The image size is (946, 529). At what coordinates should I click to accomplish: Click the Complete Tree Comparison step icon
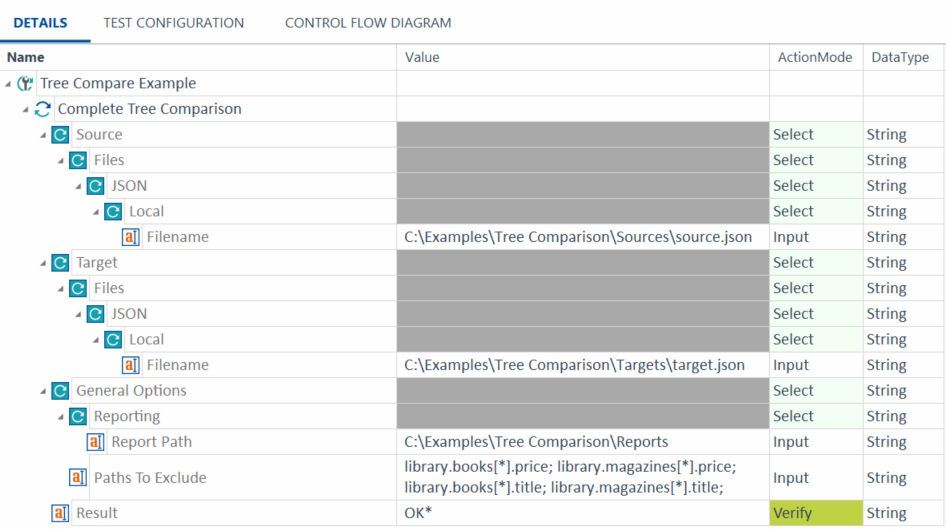[x=43, y=109]
